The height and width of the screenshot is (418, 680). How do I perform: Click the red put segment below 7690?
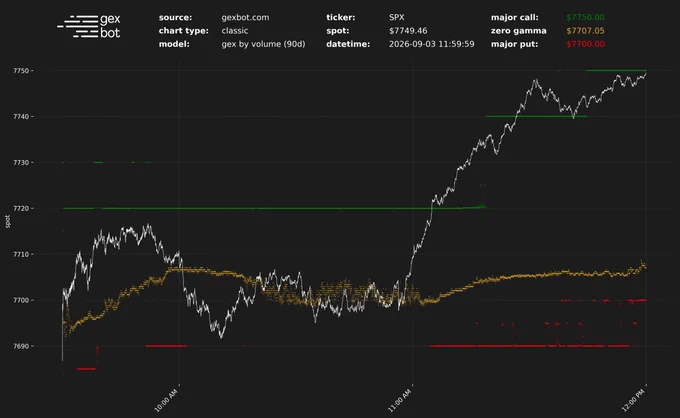(86, 369)
